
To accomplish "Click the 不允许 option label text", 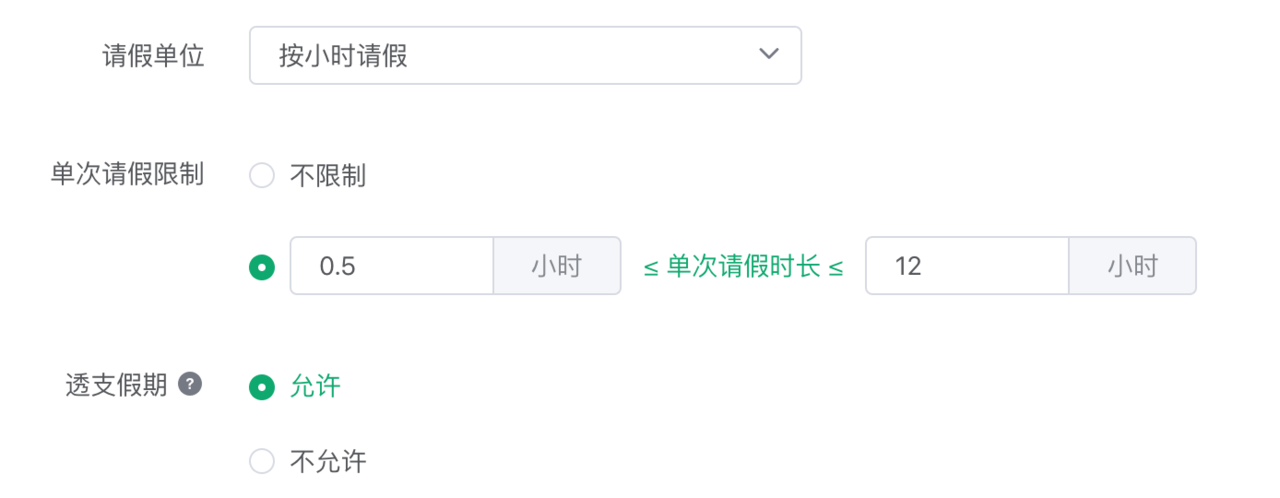I will pos(328,461).
